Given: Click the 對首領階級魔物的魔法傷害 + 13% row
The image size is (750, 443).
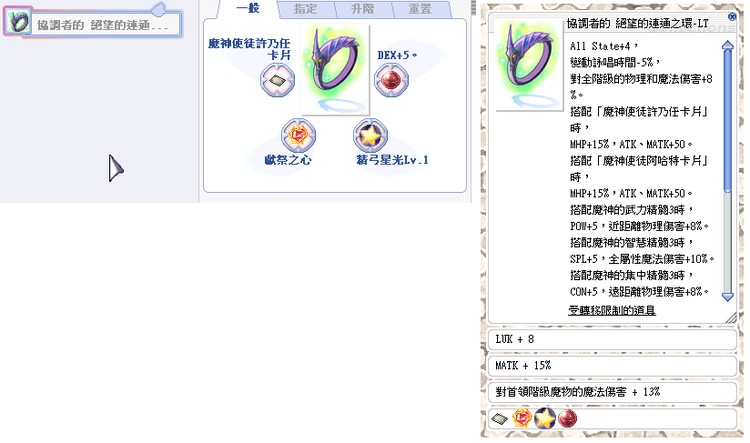Looking at the screenshot, I should tap(612, 392).
